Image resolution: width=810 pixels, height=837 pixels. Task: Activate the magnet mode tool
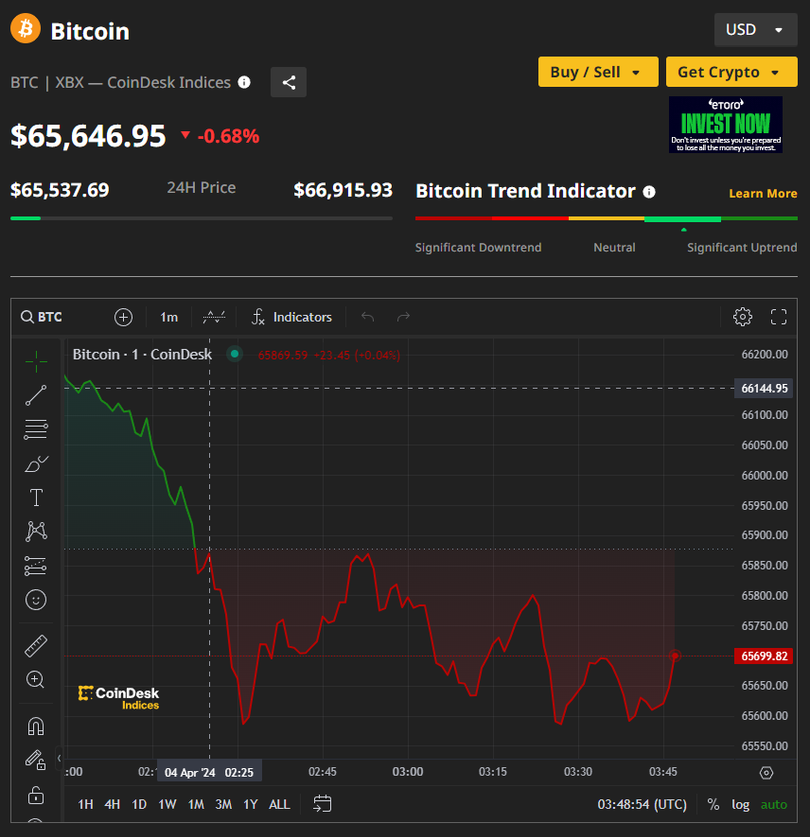(x=36, y=726)
